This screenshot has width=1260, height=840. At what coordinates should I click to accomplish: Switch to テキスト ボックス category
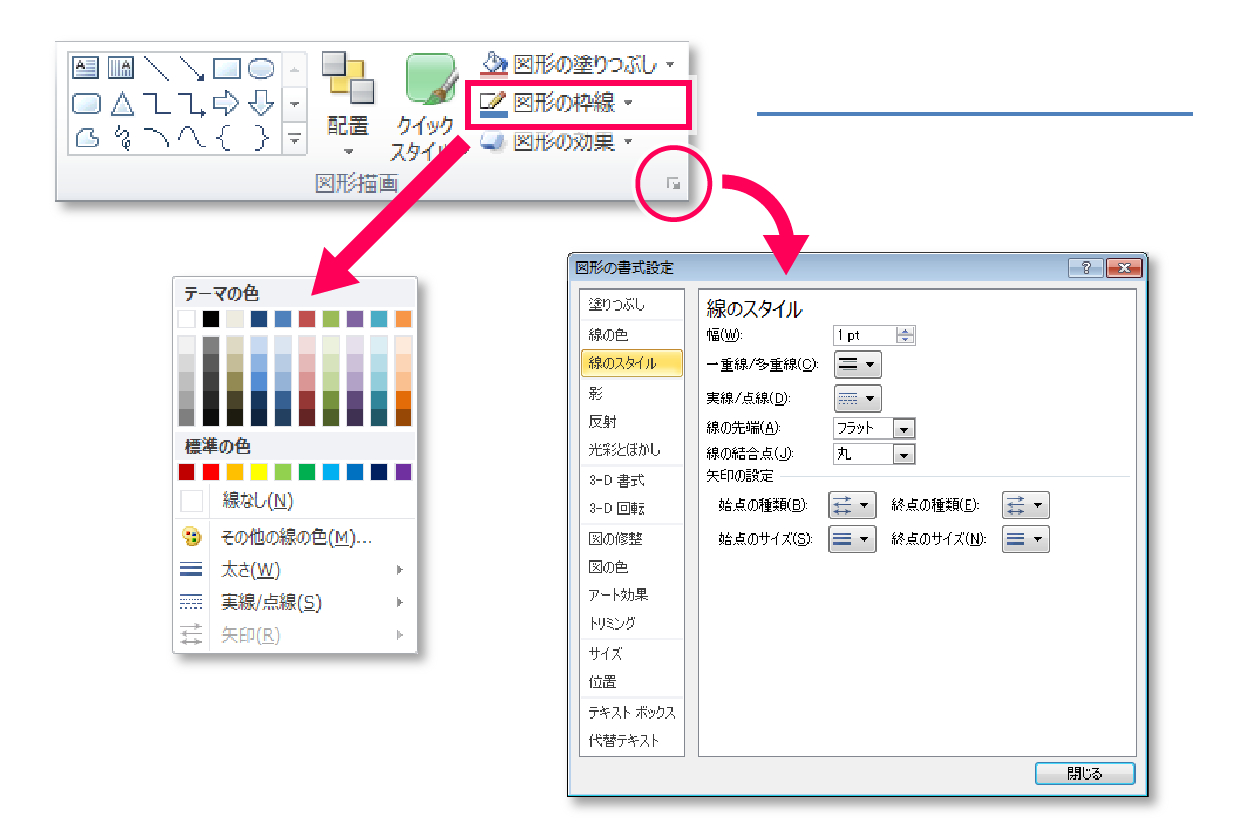631,713
